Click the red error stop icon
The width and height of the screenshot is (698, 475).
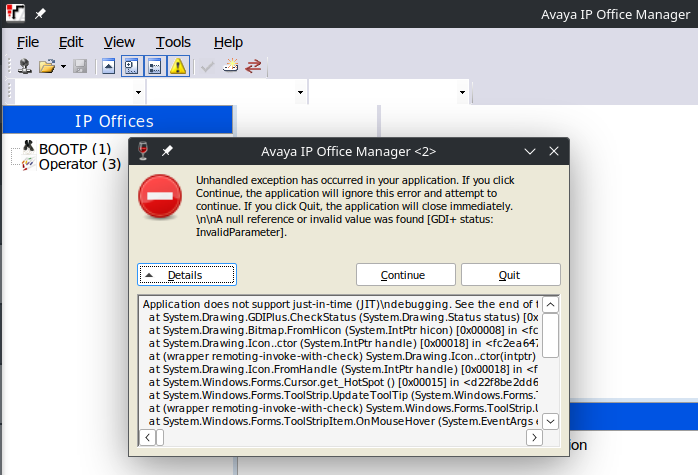[x=160, y=196]
